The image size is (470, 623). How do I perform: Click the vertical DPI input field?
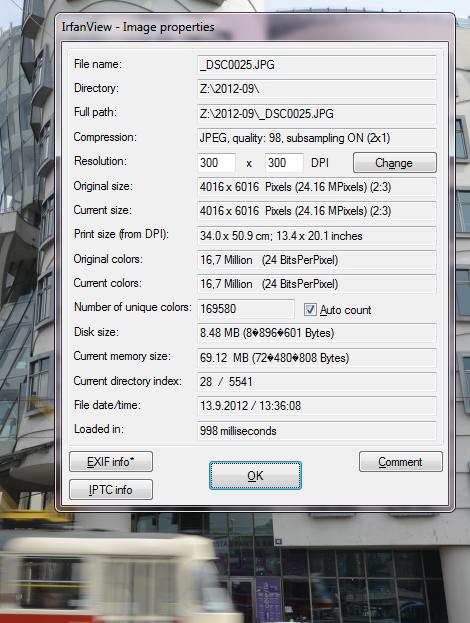pyautogui.click(x=284, y=163)
